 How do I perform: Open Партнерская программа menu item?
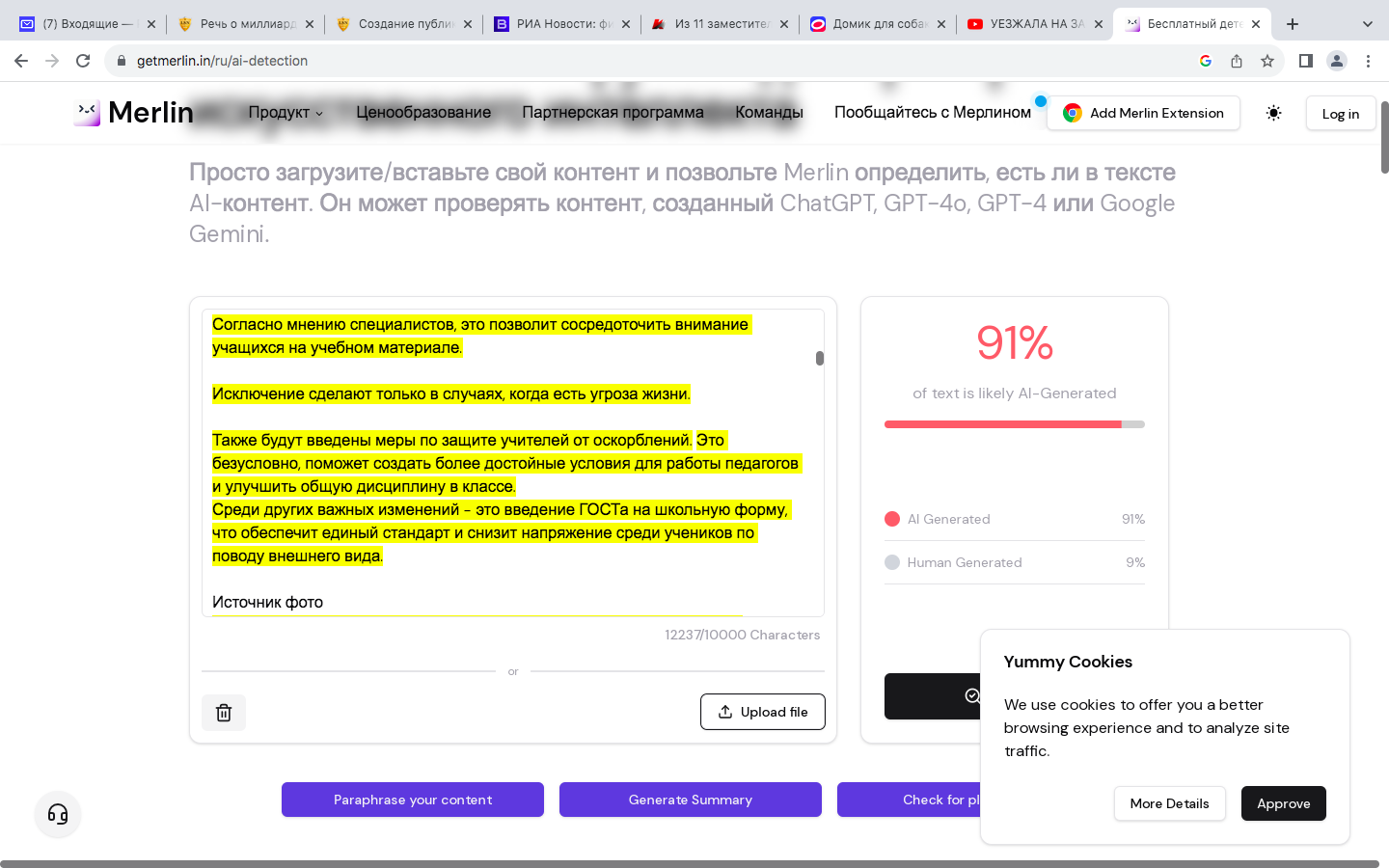pyautogui.click(x=613, y=113)
